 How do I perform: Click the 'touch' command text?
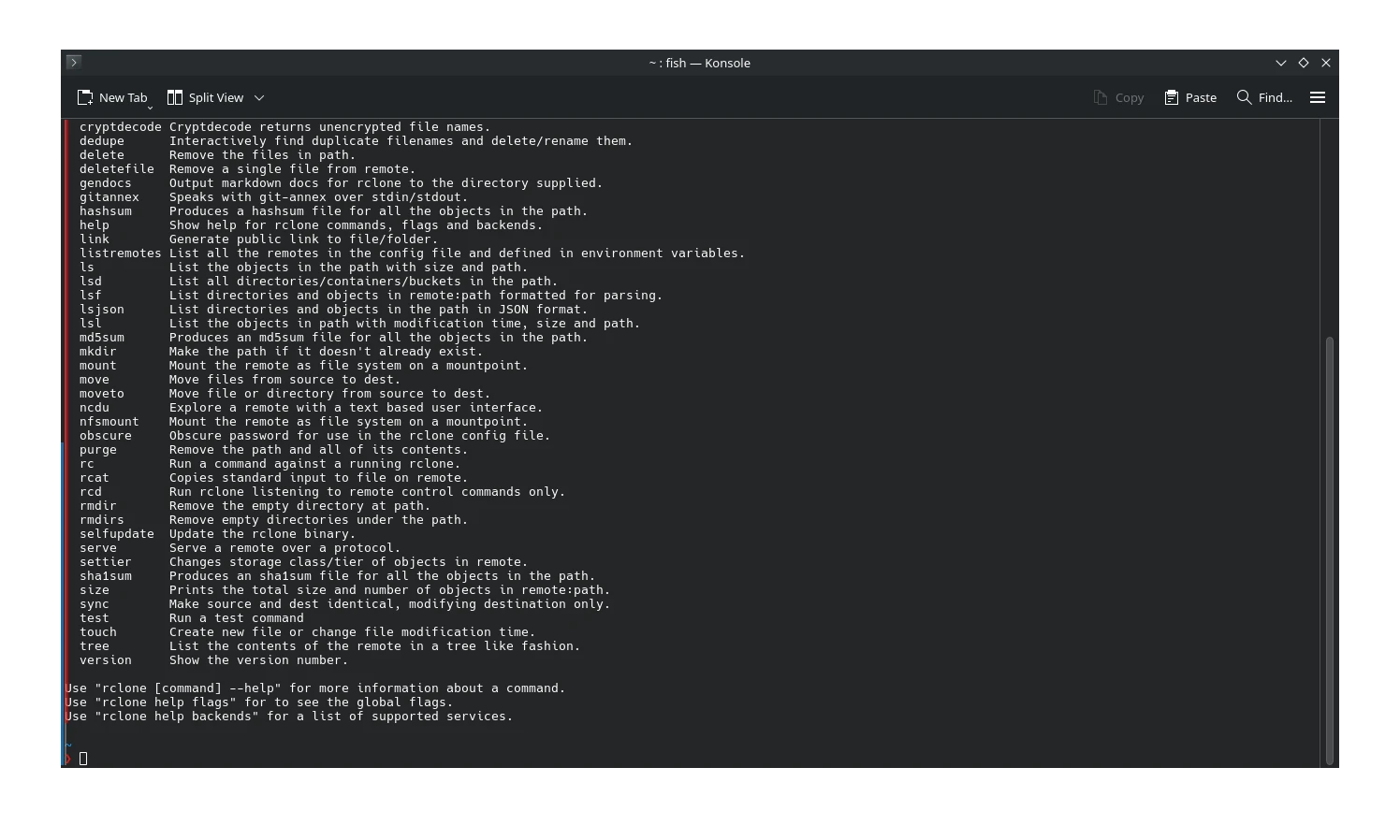point(98,632)
